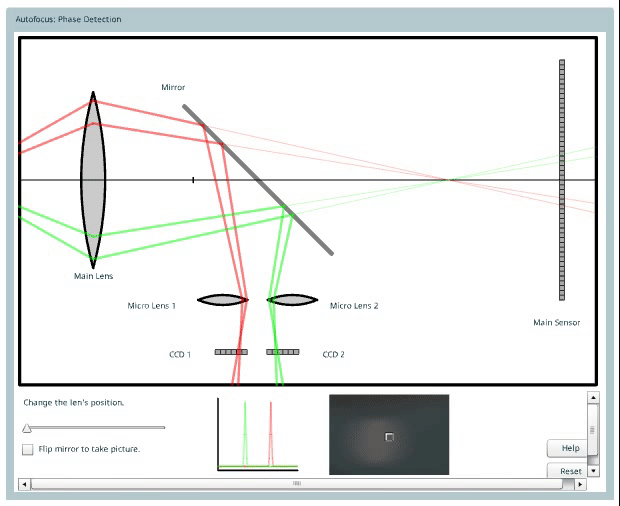Click the horizontal scrollbar left arrow
620x506 pixels.
[x=24, y=484]
